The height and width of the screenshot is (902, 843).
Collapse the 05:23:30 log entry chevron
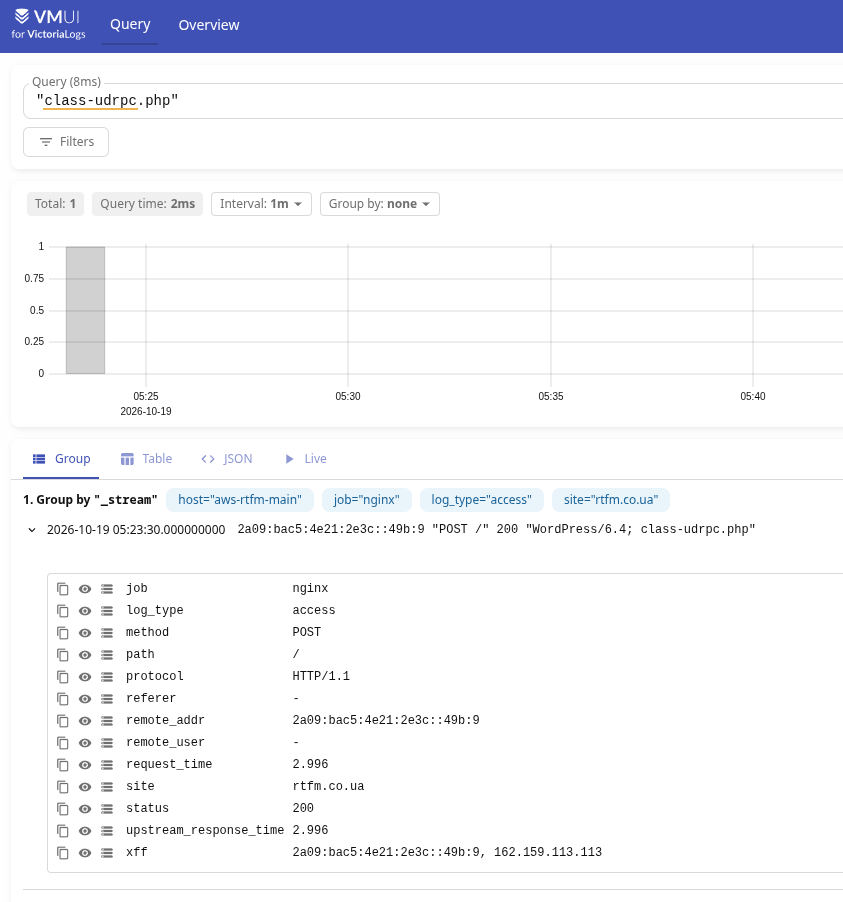click(32, 530)
